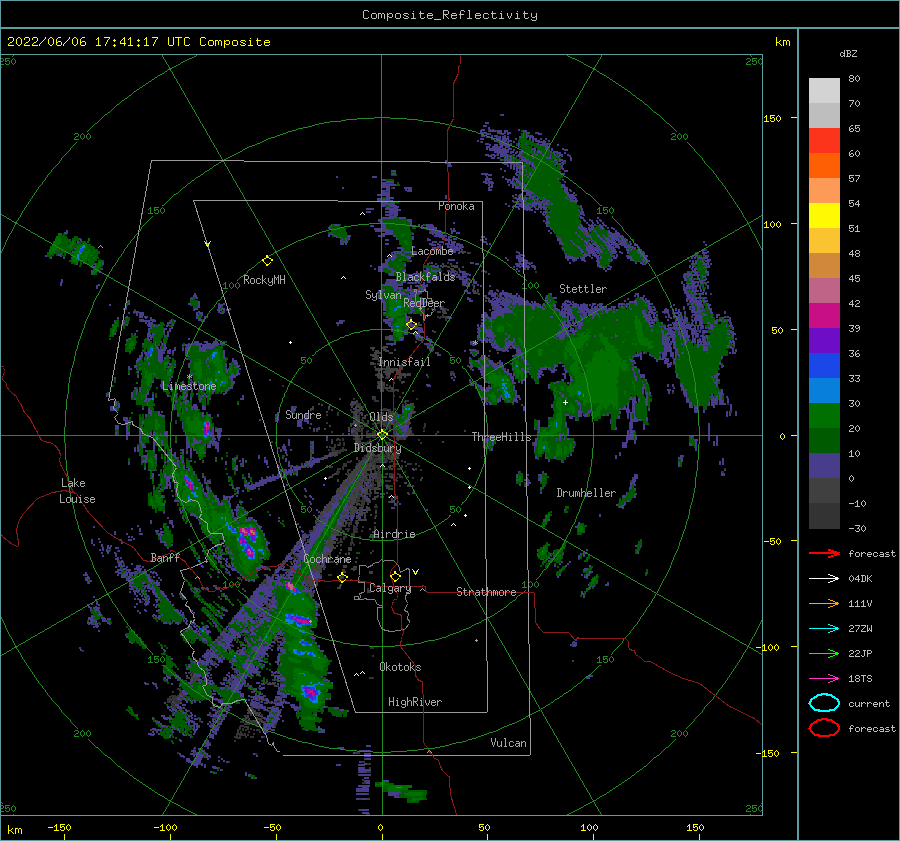Image resolution: width=900 pixels, height=841 pixels.
Task: Click the Didsbury city label
Action: coord(377,448)
